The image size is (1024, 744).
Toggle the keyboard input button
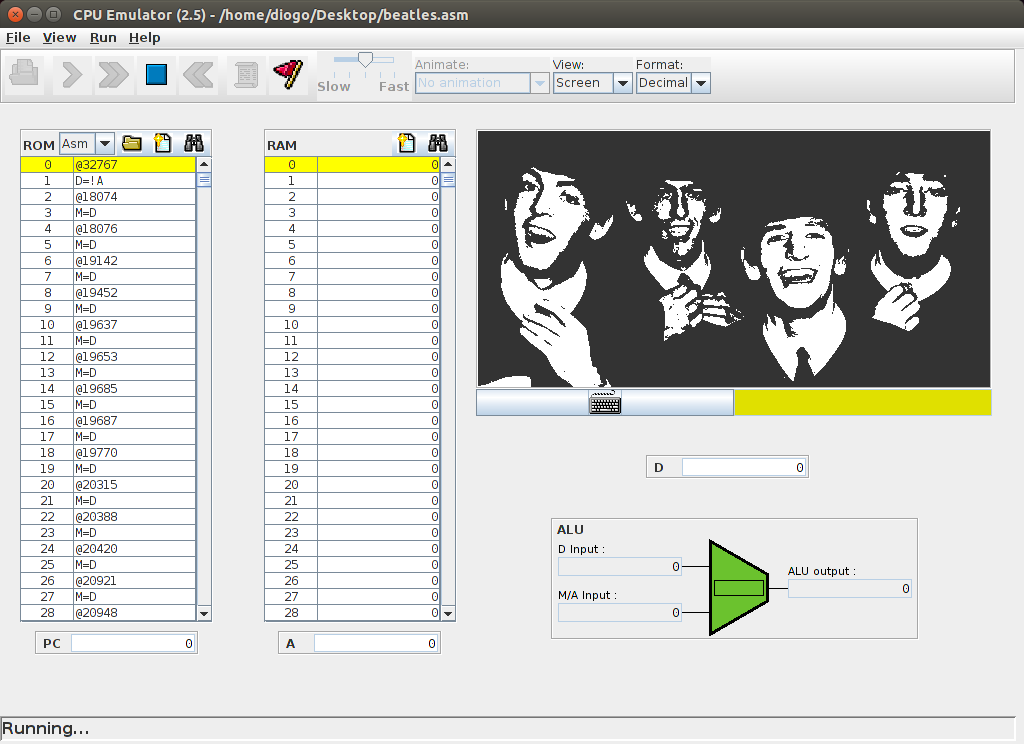(605, 403)
